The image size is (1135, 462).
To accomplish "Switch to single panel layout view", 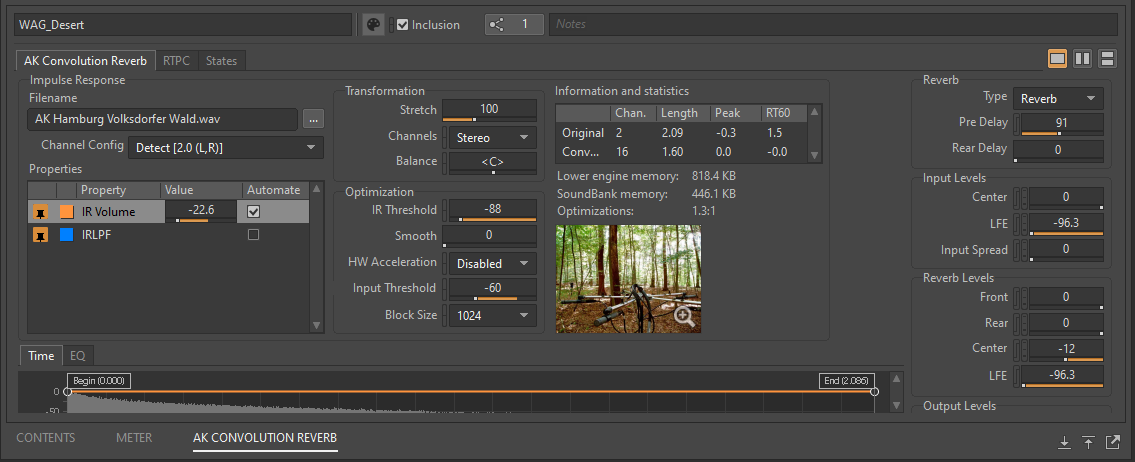I will pyautogui.click(x=1057, y=59).
